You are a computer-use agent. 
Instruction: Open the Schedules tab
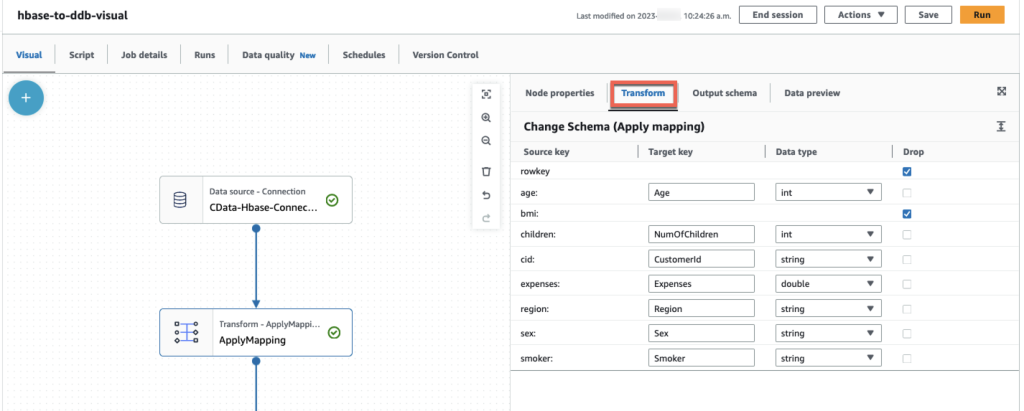point(364,55)
